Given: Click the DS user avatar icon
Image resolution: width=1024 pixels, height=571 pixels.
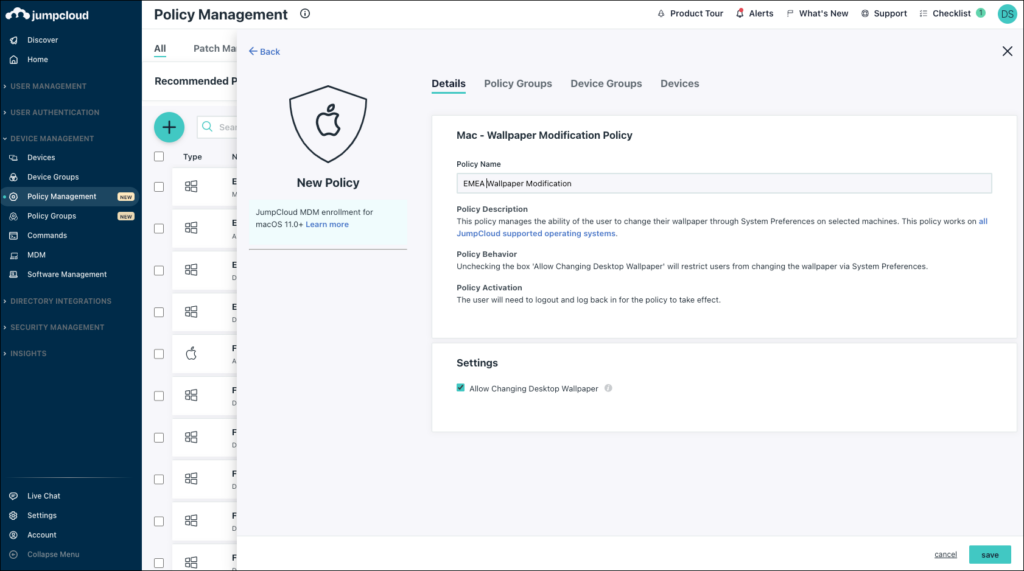Looking at the screenshot, I should tap(1006, 14).
